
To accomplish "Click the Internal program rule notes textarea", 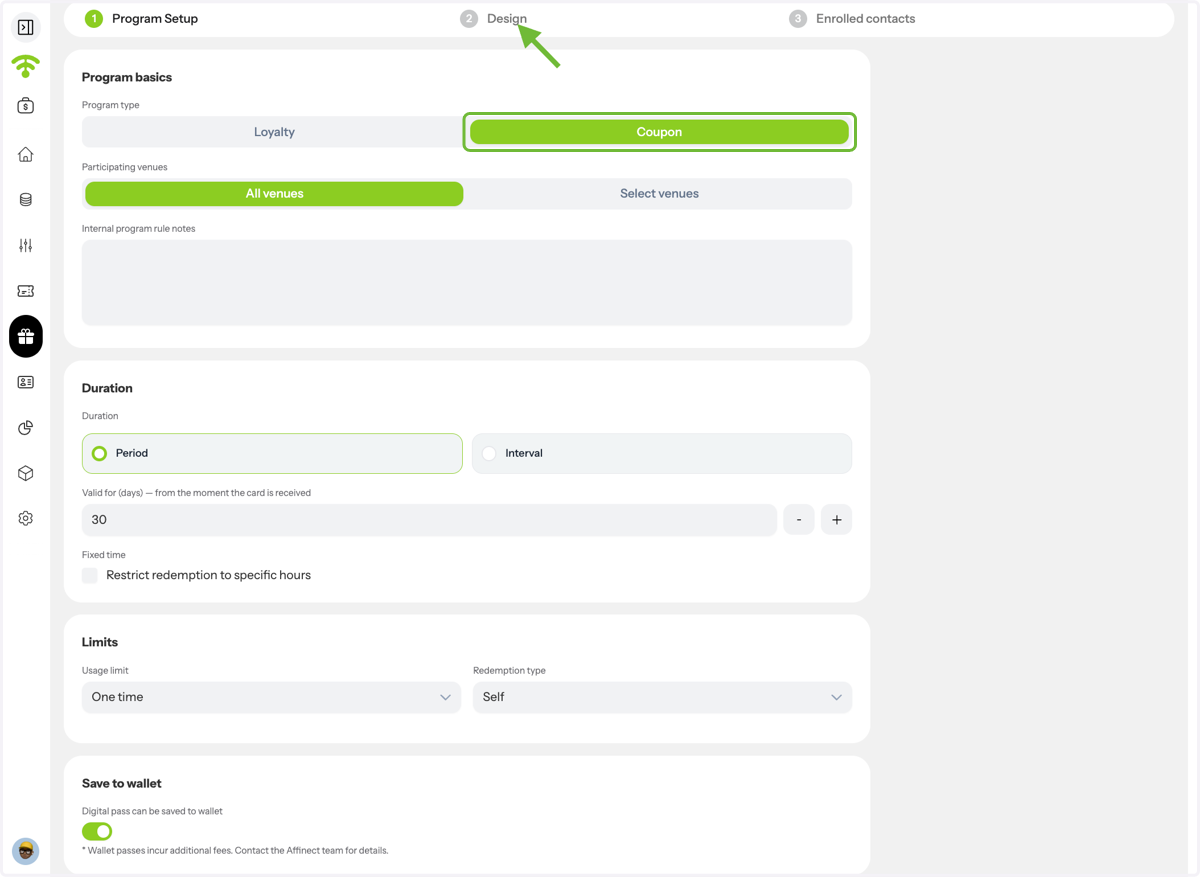I will (x=467, y=282).
